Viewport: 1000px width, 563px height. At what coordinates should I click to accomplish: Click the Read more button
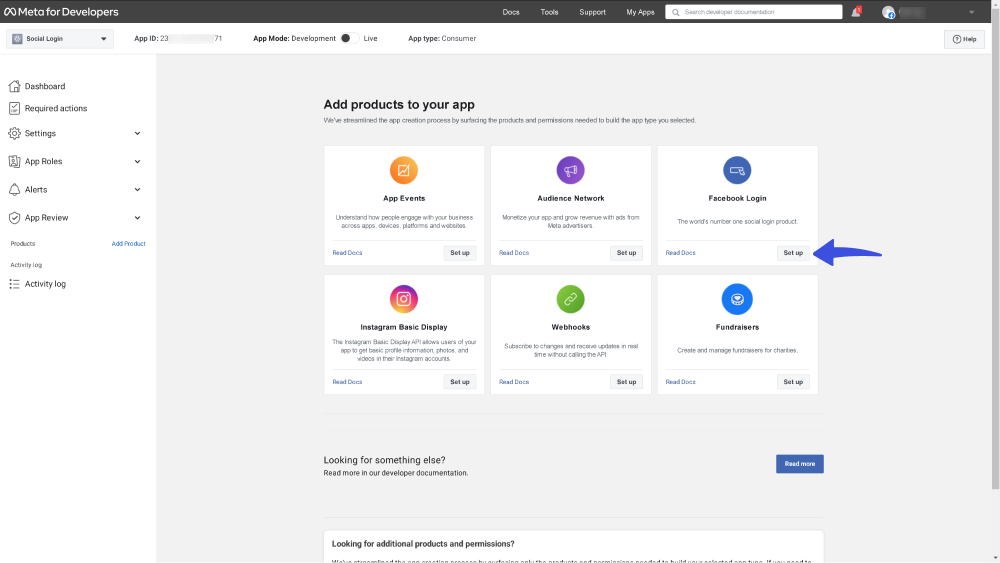pyautogui.click(x=800, y=464)
